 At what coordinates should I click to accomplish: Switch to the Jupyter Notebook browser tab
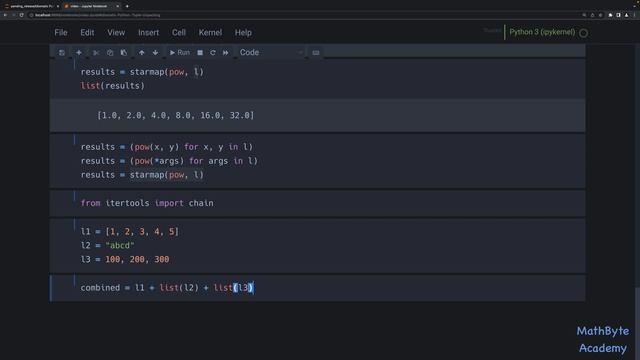pos(91,6)
